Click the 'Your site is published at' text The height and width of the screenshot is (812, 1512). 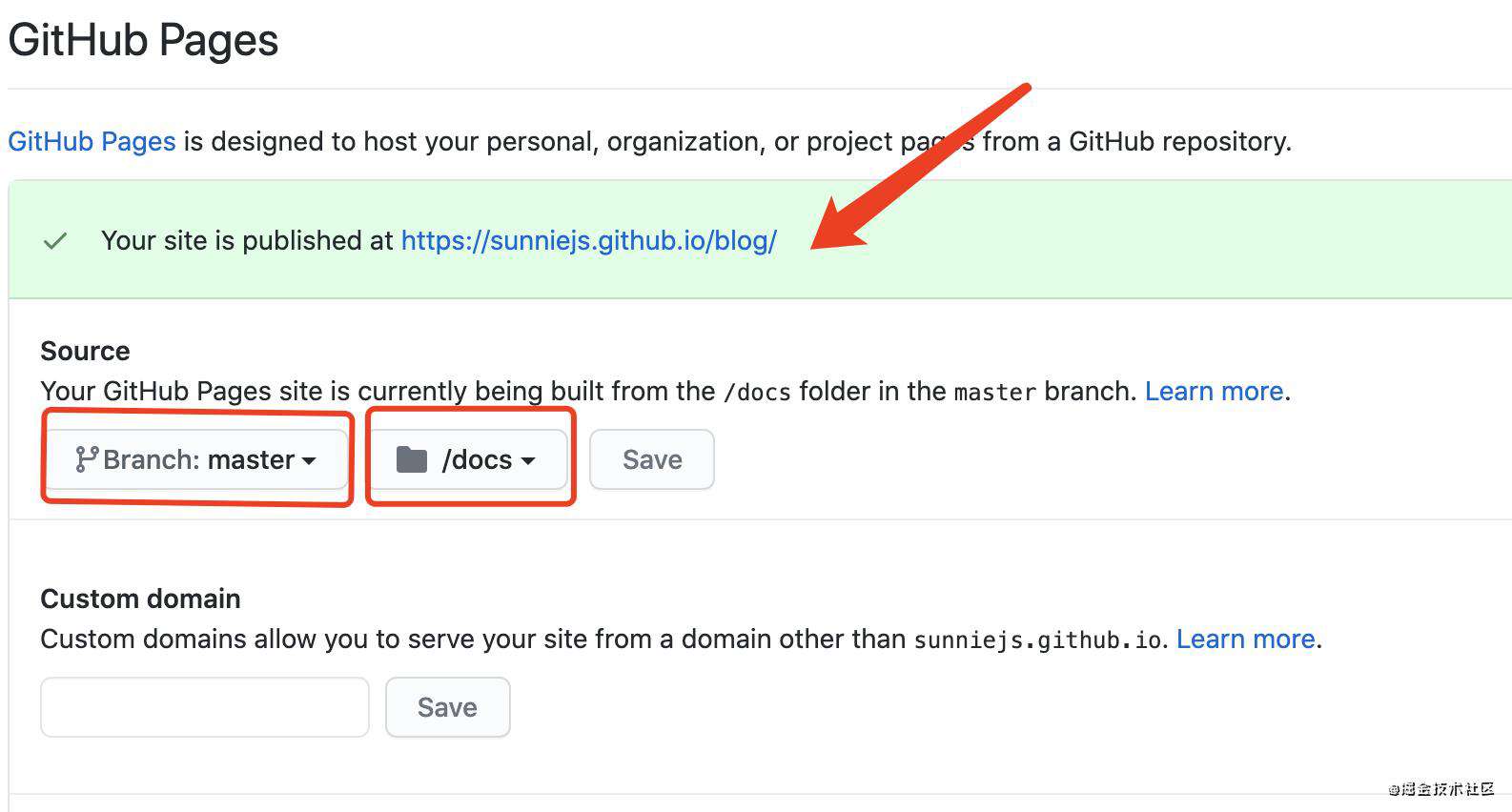247,240
